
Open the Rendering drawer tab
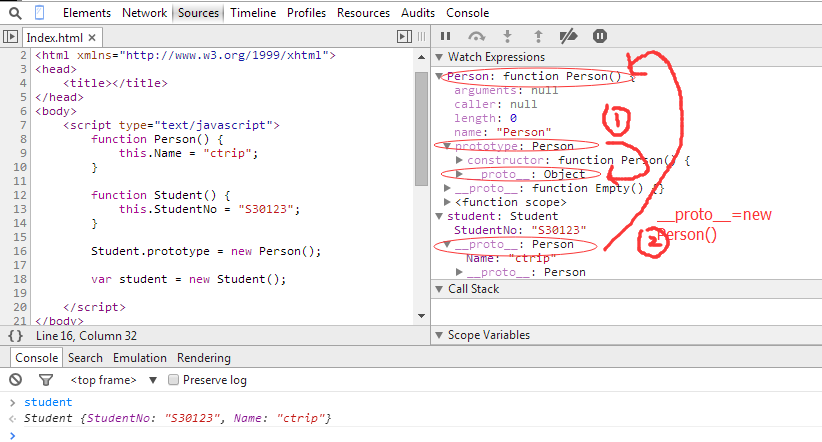click(203, 358)
